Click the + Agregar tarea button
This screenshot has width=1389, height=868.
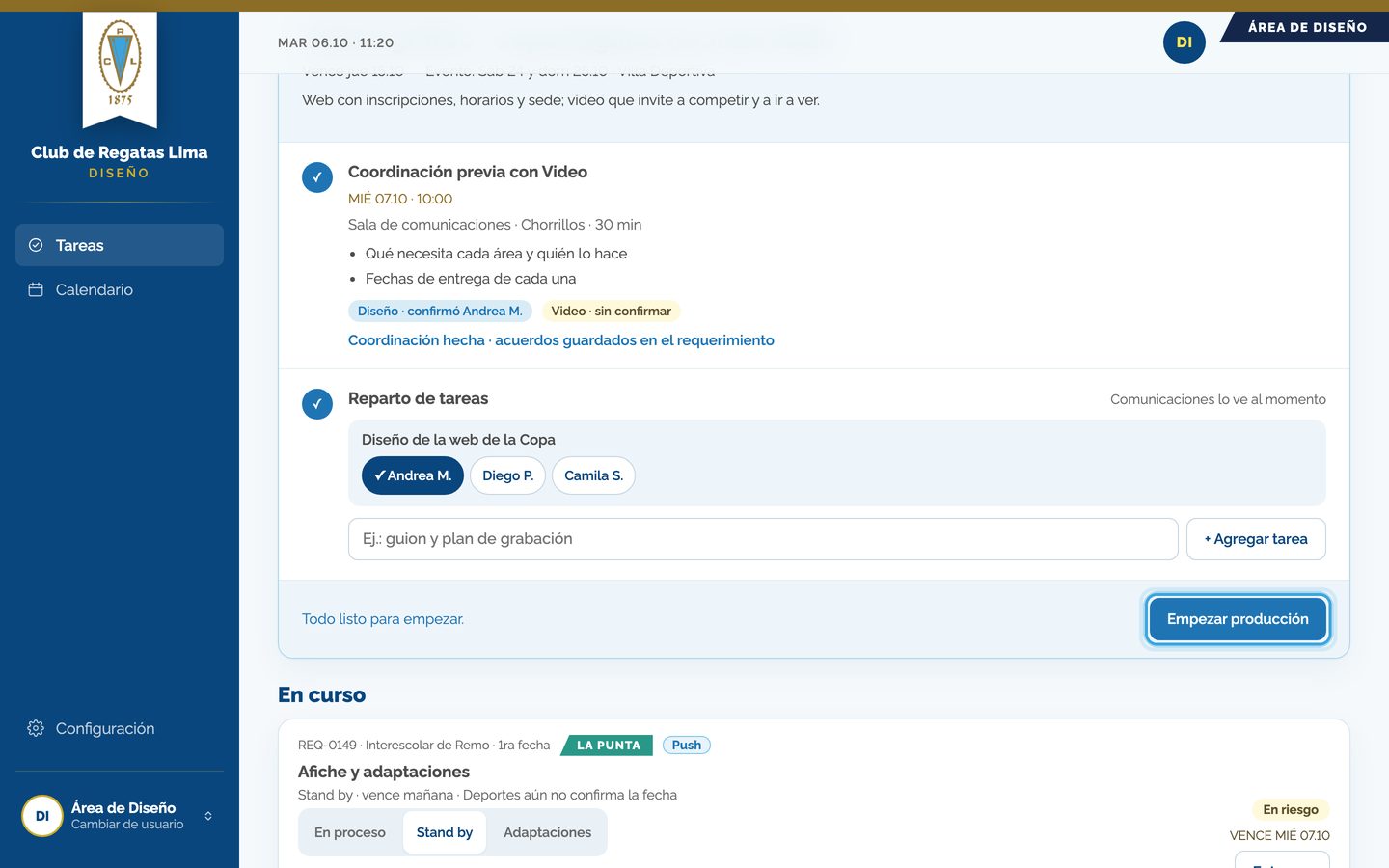(x=1256, y=539)
